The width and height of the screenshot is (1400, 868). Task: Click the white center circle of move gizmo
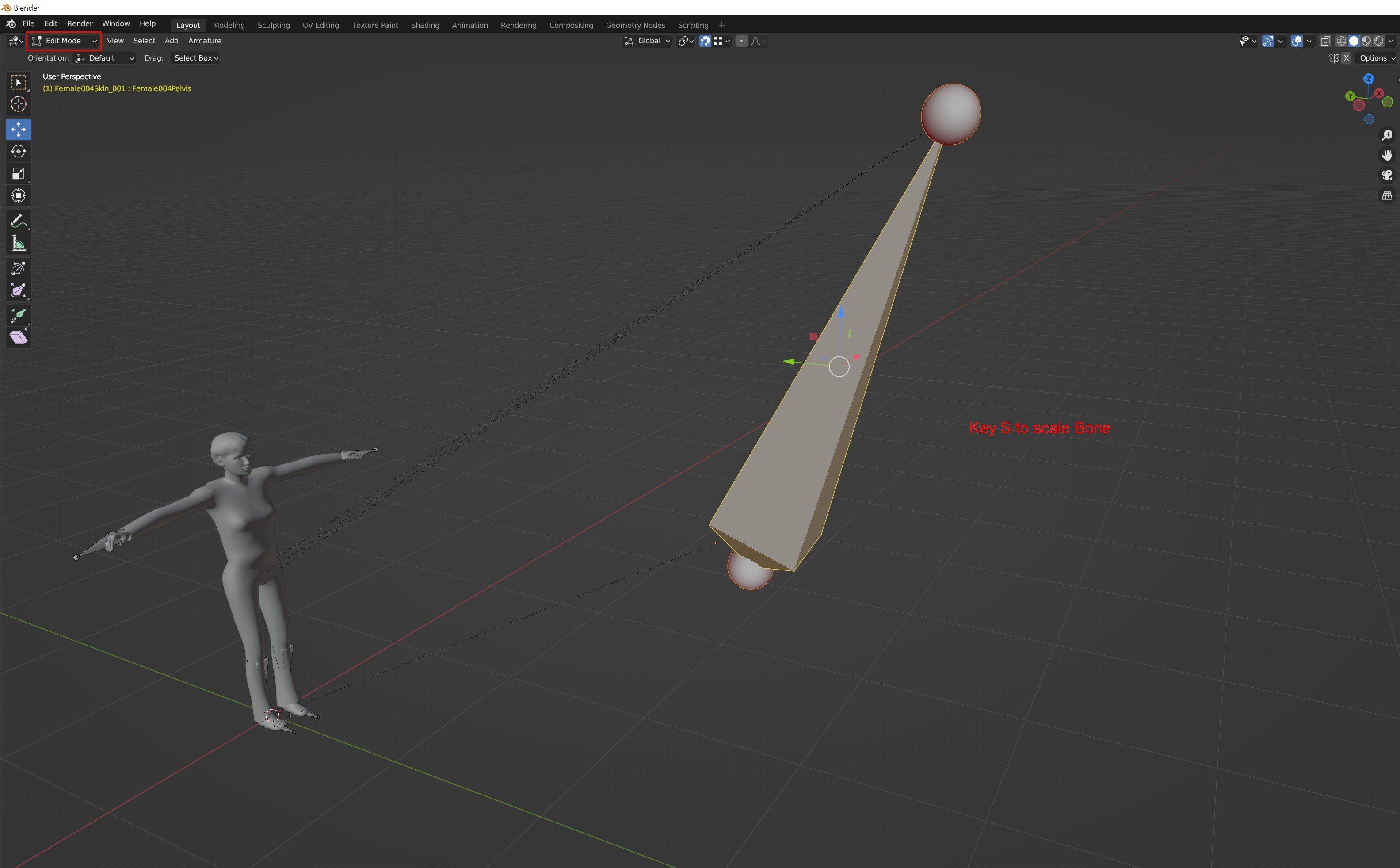[839, 366]
